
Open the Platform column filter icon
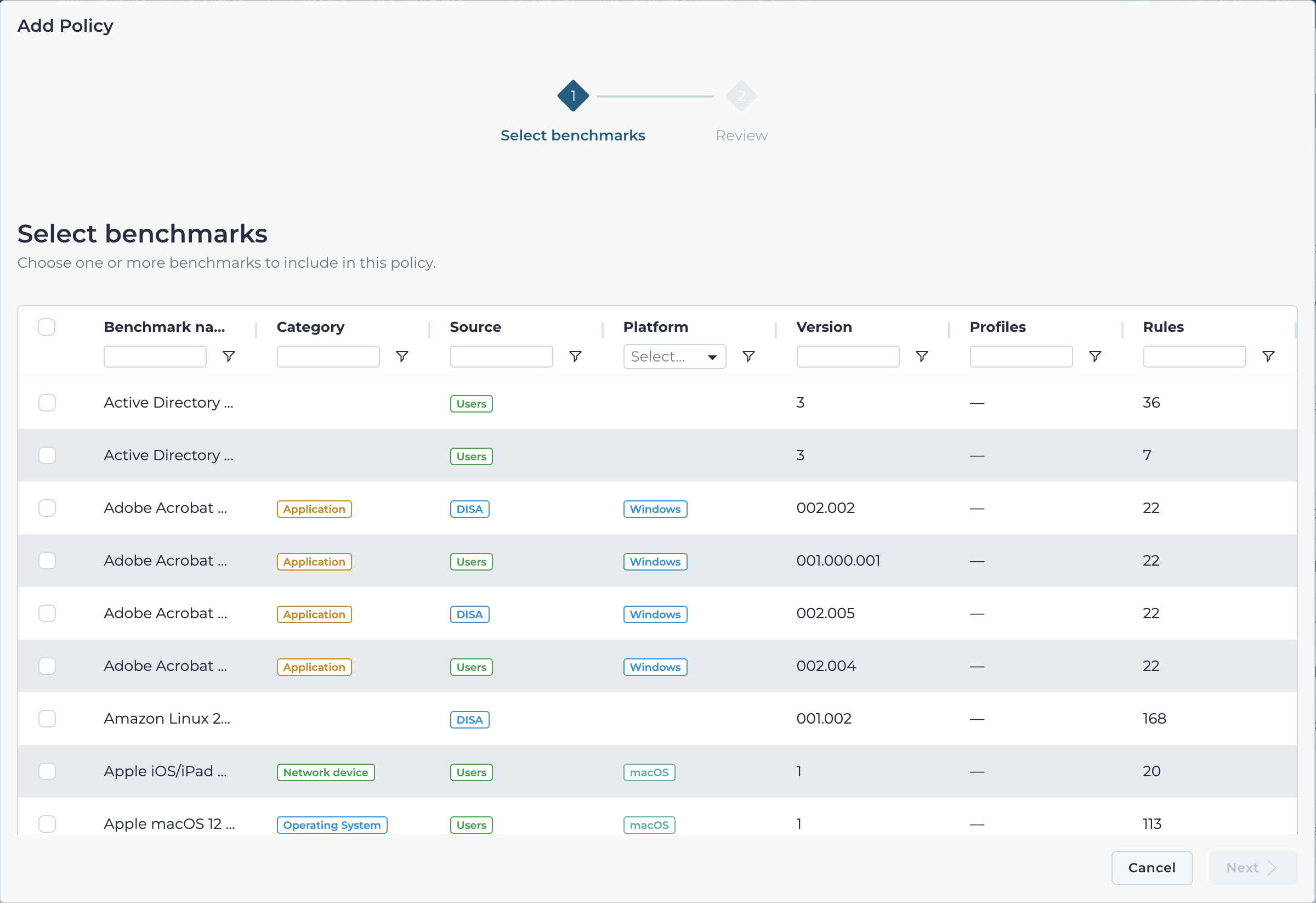(x=748, y=357)
